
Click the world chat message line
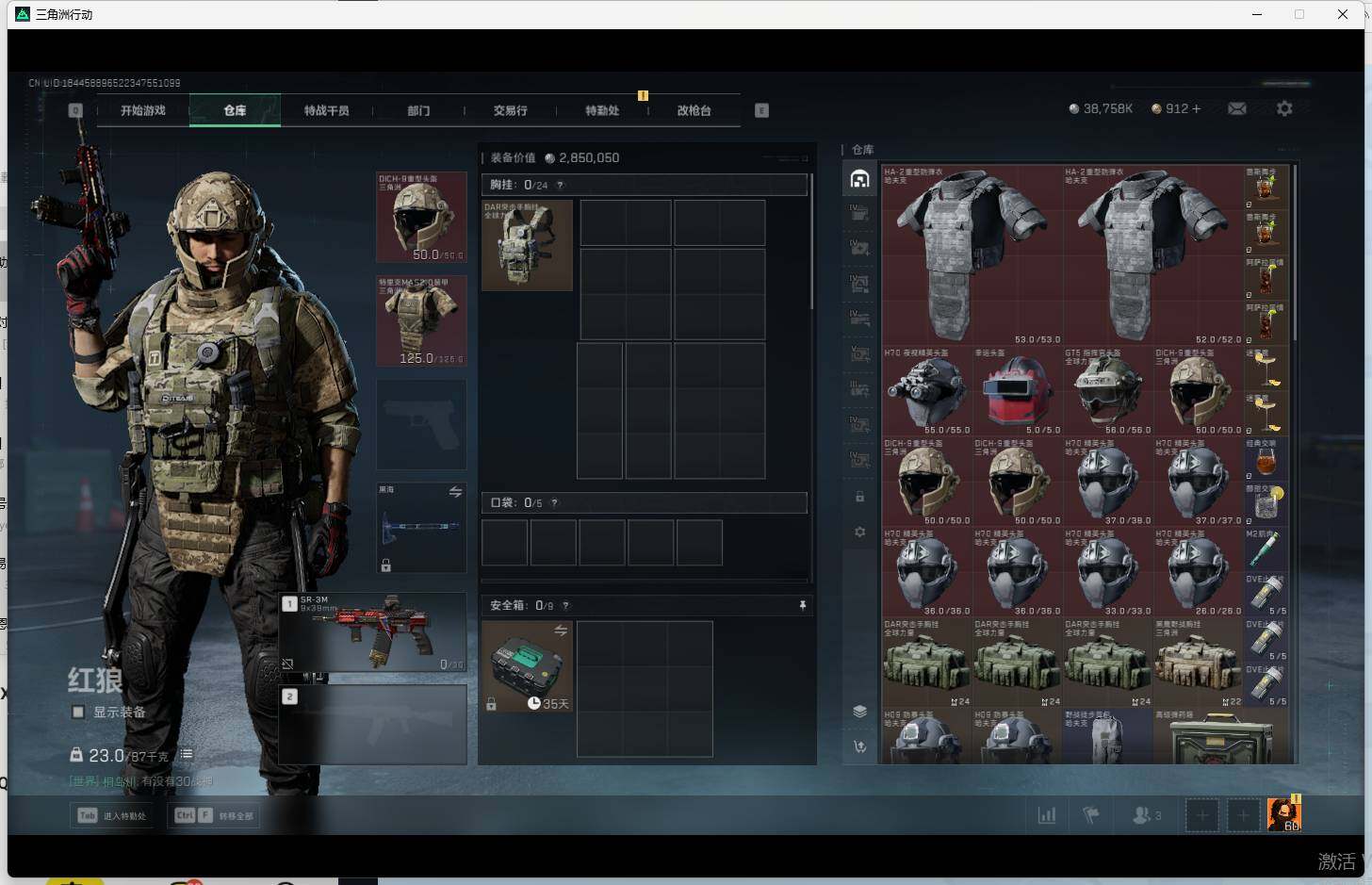[141, 781]
